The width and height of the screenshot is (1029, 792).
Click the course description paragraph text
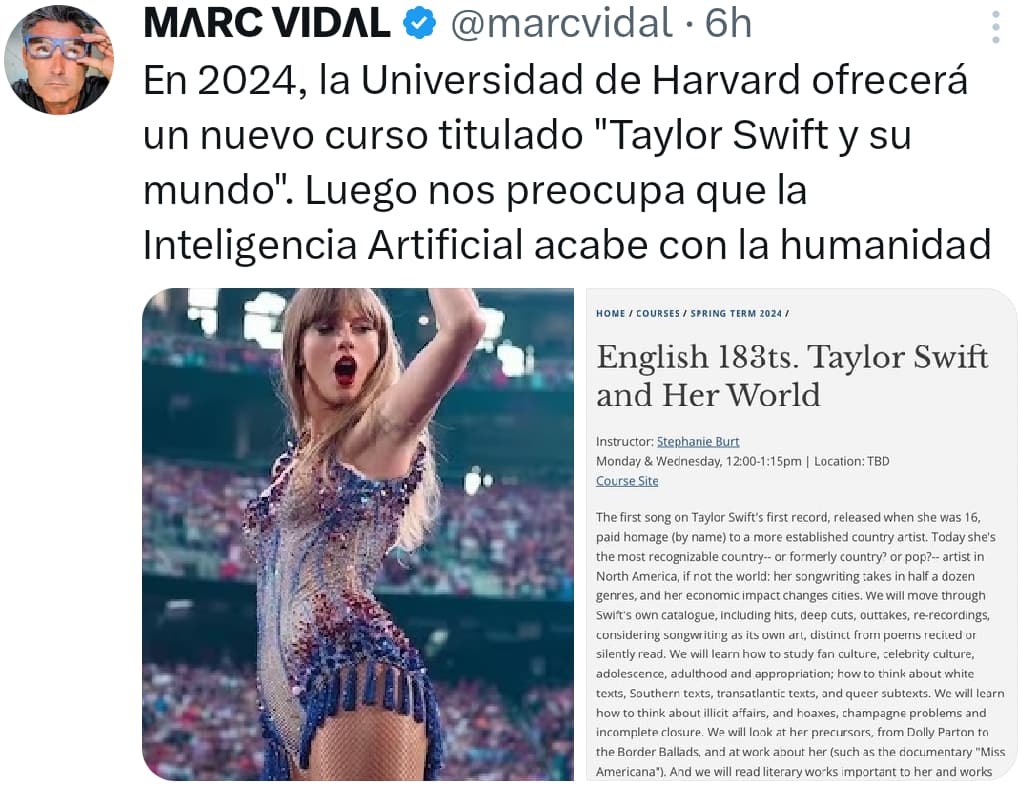[800, 644]
